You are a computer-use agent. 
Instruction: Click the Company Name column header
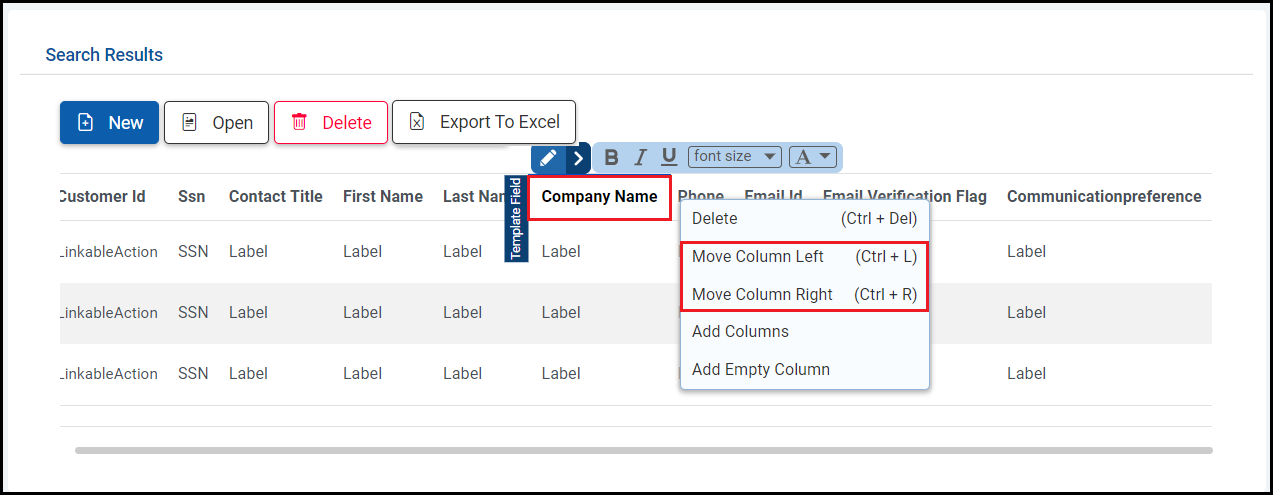pyautogui.click(x=599, y=197)
